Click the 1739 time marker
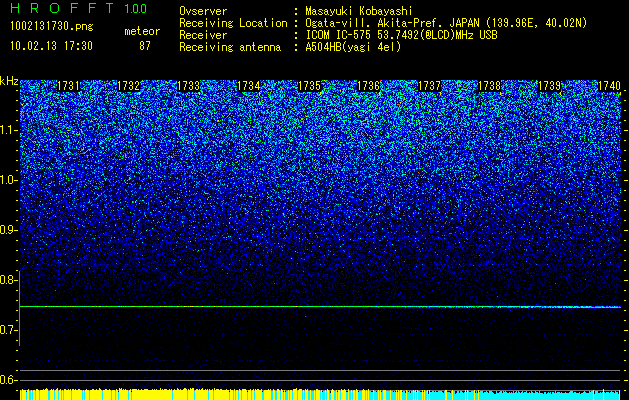 click(x=549, y=86)
